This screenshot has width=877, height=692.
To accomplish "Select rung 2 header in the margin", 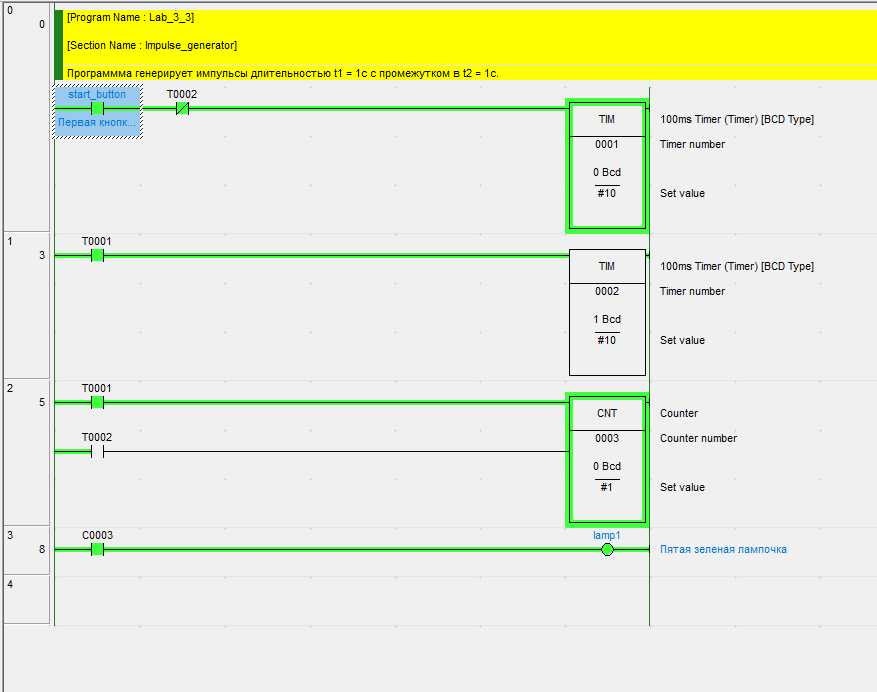I will pos(26,453).
